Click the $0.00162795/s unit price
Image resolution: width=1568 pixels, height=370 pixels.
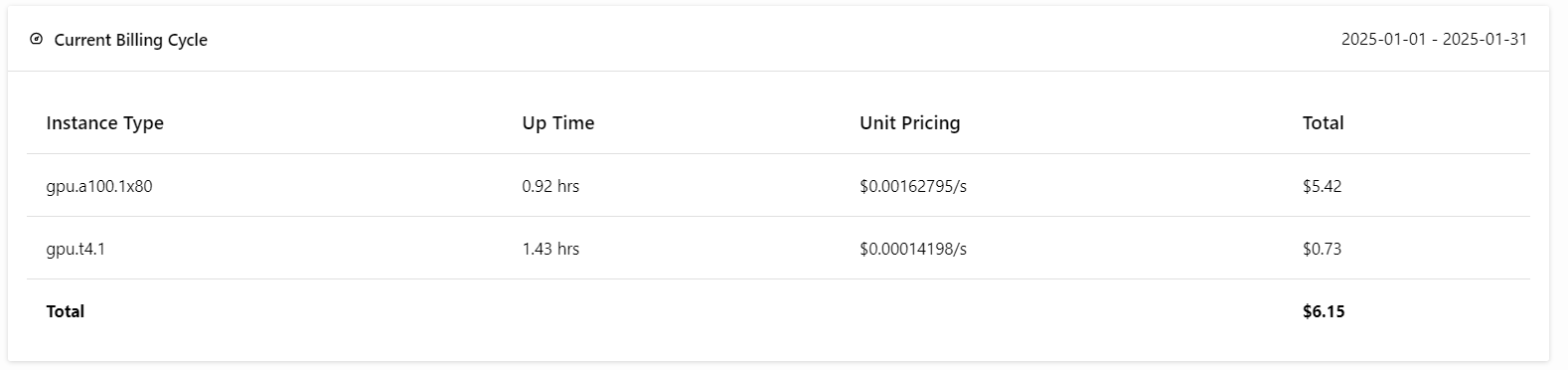click(x=913, y=186)
